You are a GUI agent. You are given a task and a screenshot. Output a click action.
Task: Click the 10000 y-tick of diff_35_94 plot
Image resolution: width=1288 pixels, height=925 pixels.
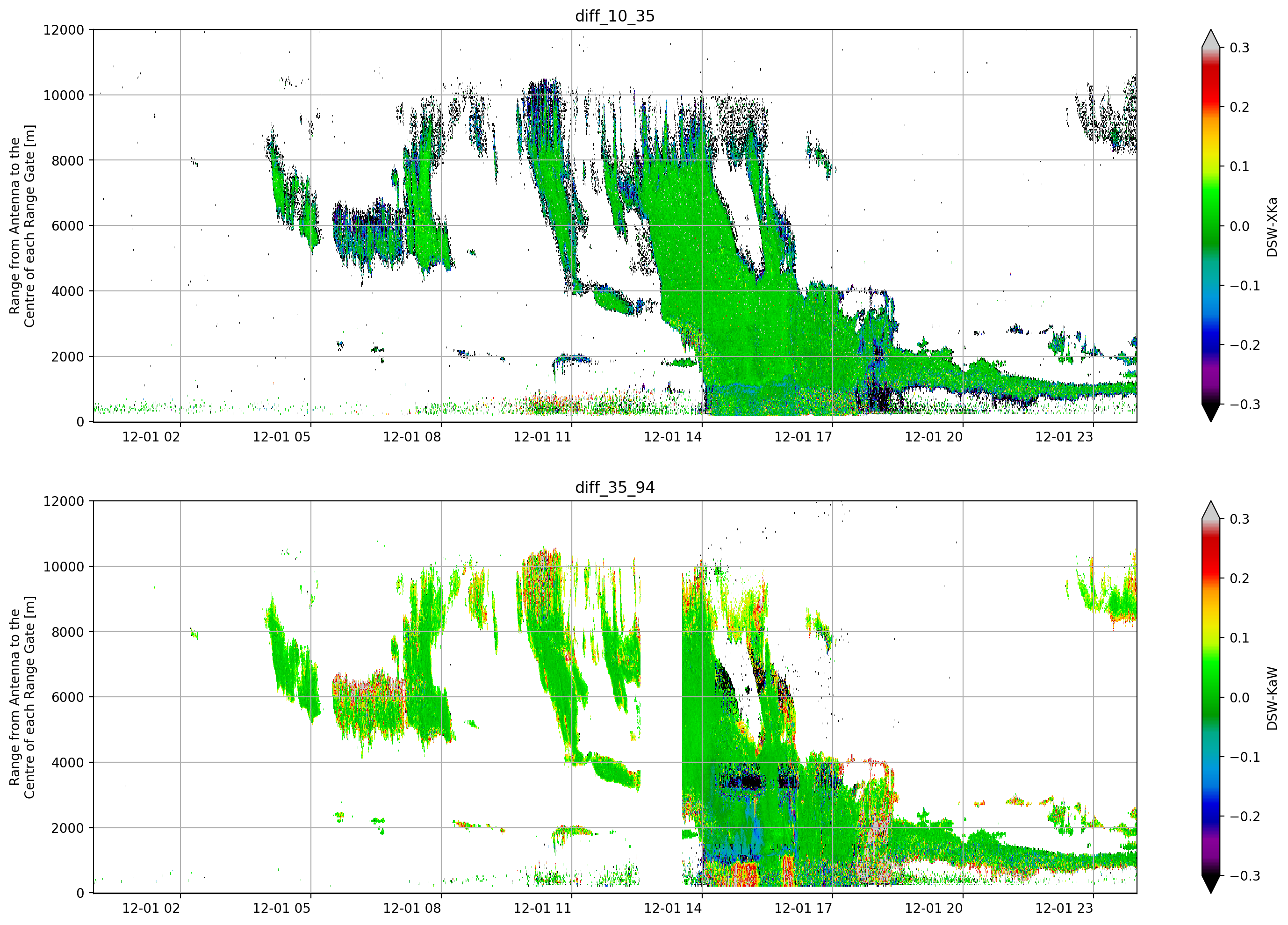(64, 567)
